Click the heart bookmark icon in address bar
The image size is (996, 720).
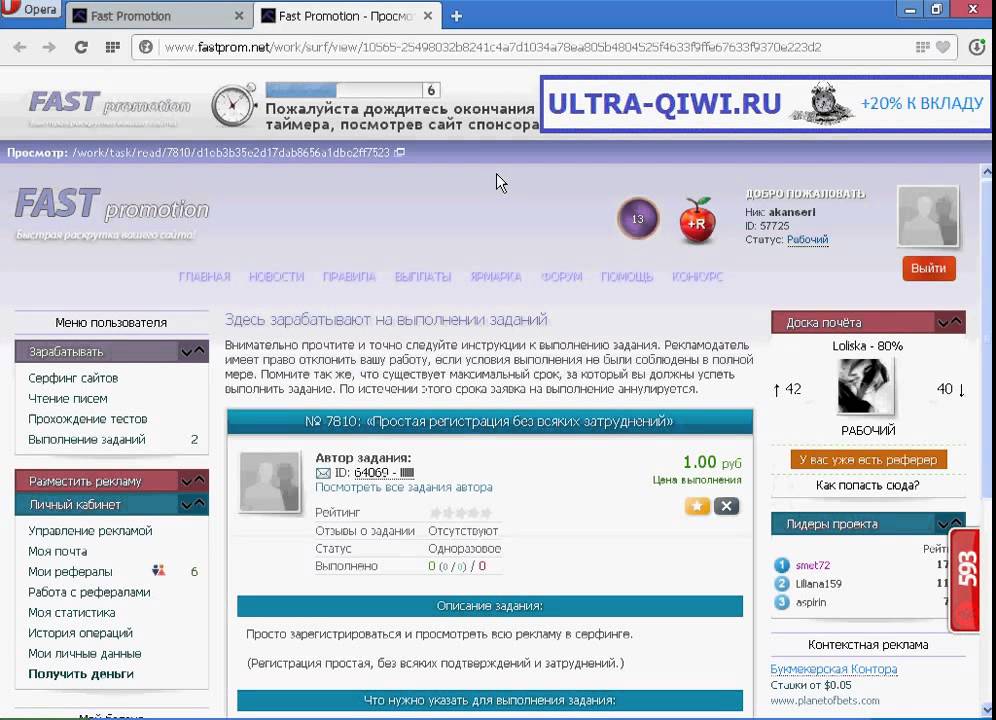[x=943, y=47]
